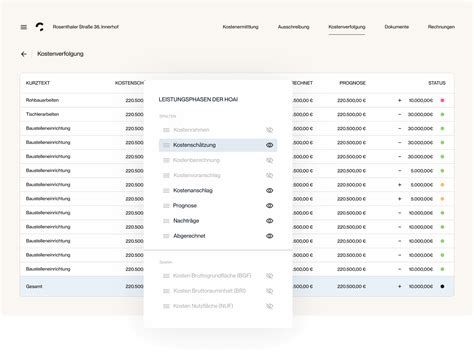The image size is (474, 363).
Task: Show the Kostenberechnung column via eye icon
Action: [x=270, y=160]
